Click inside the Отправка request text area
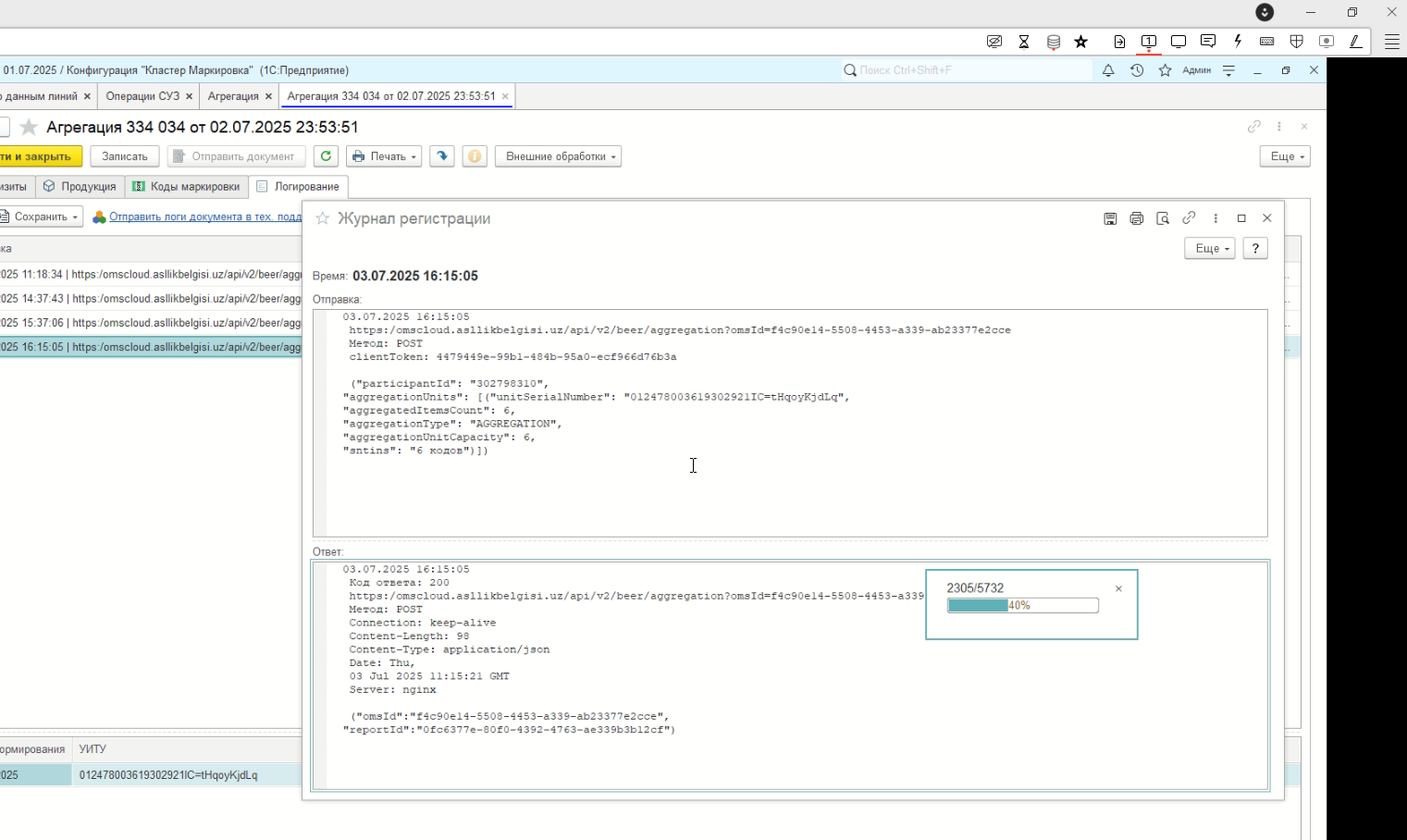Screen dimensions: 1407x840 tap(790, 423)
